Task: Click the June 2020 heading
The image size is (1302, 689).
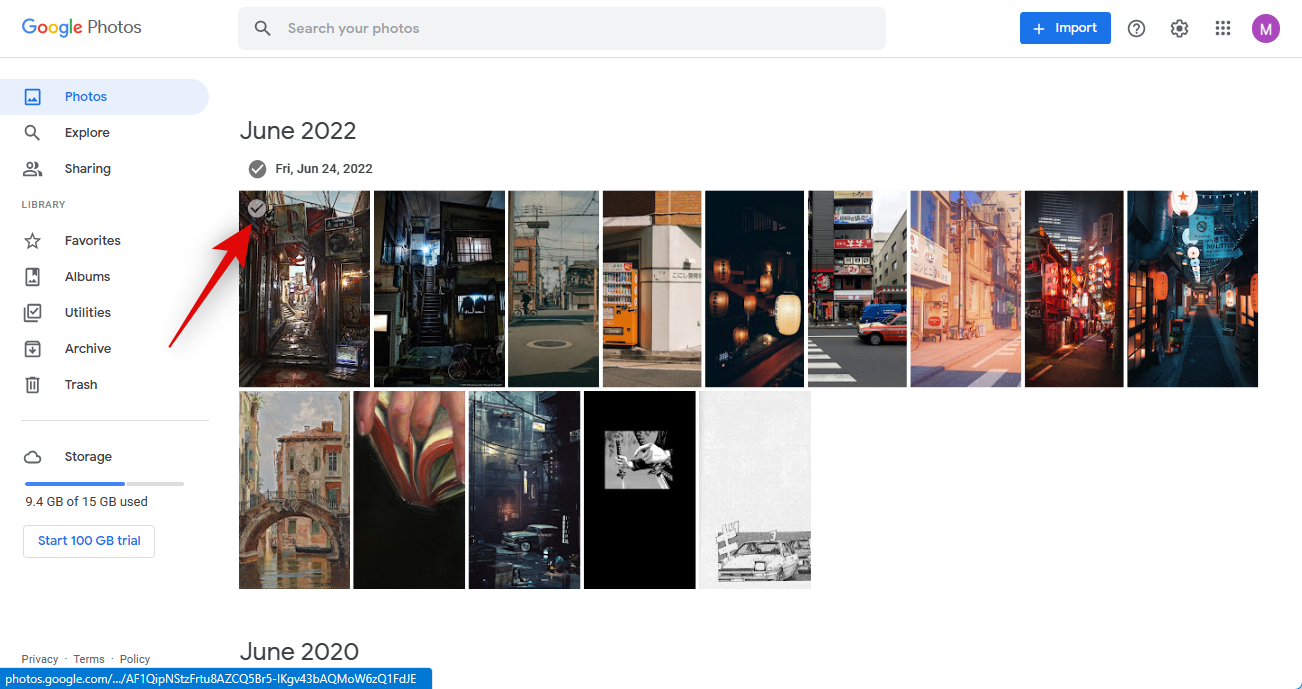Action: tap(299, 652)
